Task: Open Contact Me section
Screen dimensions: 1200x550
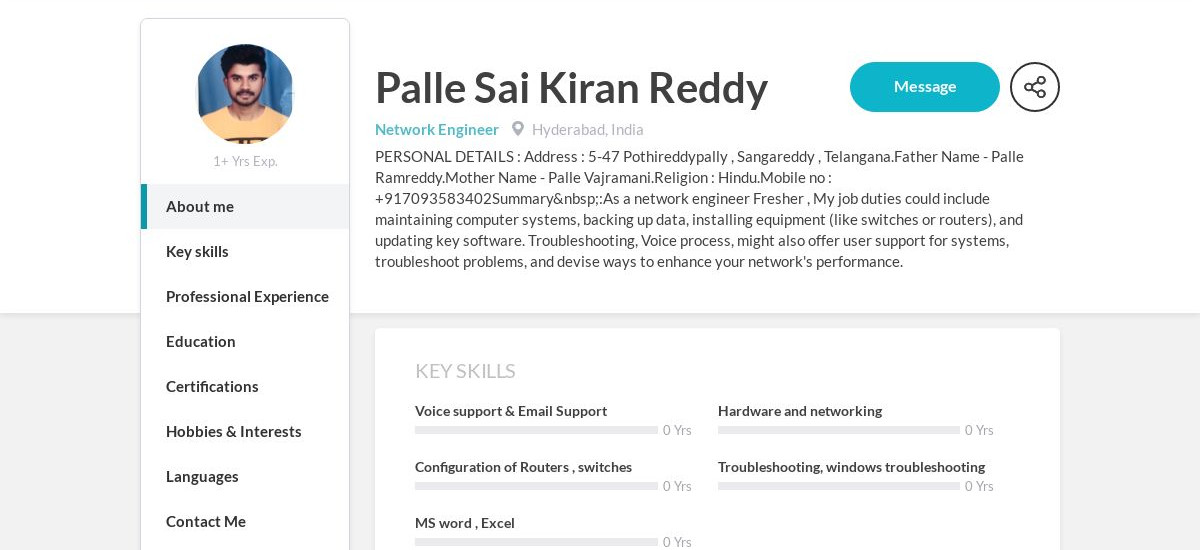Action: pos(245,521)
